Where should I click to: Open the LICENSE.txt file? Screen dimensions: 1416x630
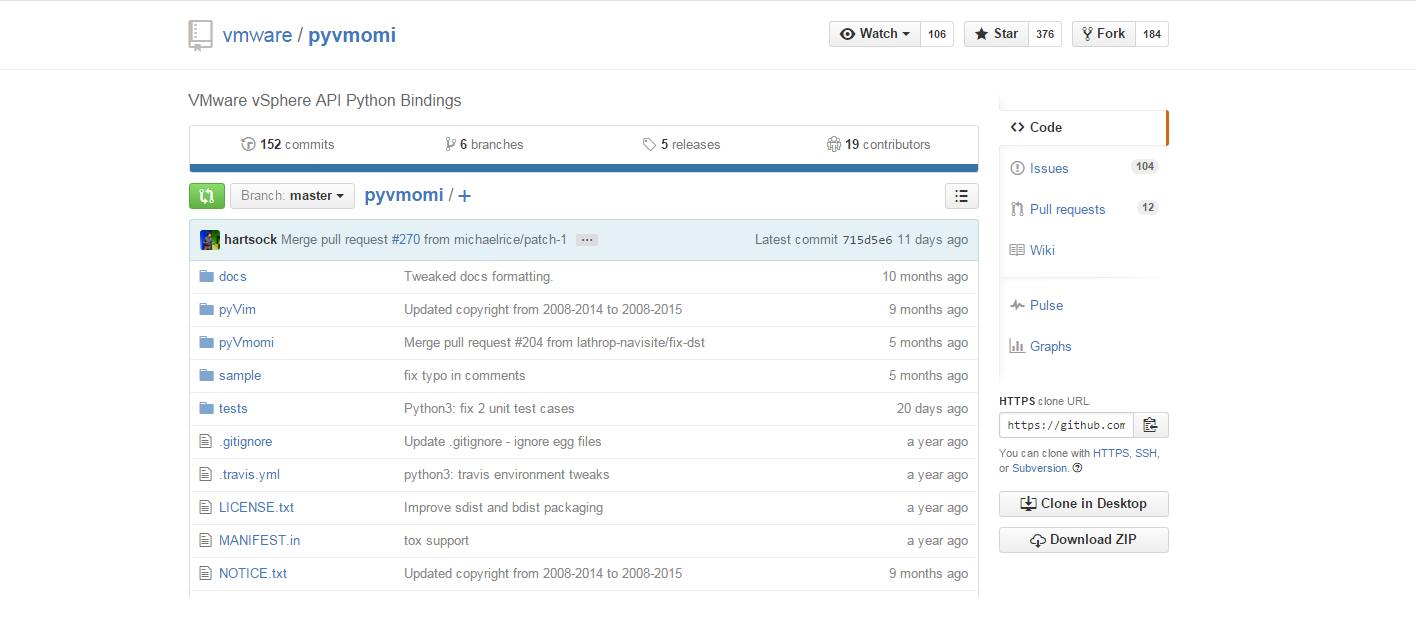coord(256,507)
